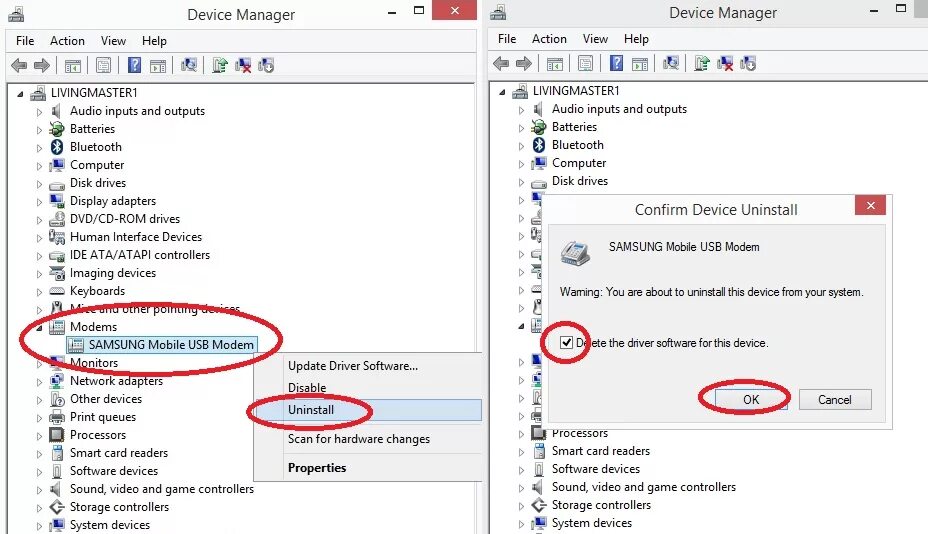
Task: Click Bluetooth icon in right window tree
Action: 539,145
